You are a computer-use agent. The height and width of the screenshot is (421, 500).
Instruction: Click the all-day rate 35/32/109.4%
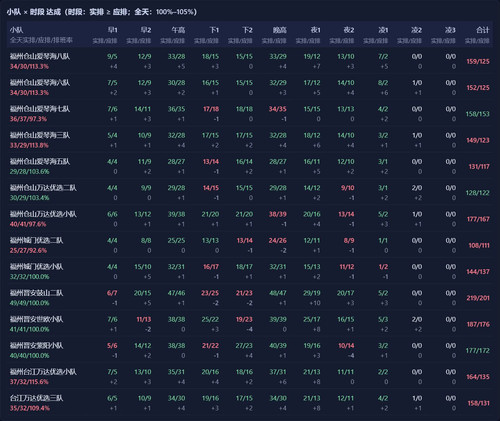30,408
